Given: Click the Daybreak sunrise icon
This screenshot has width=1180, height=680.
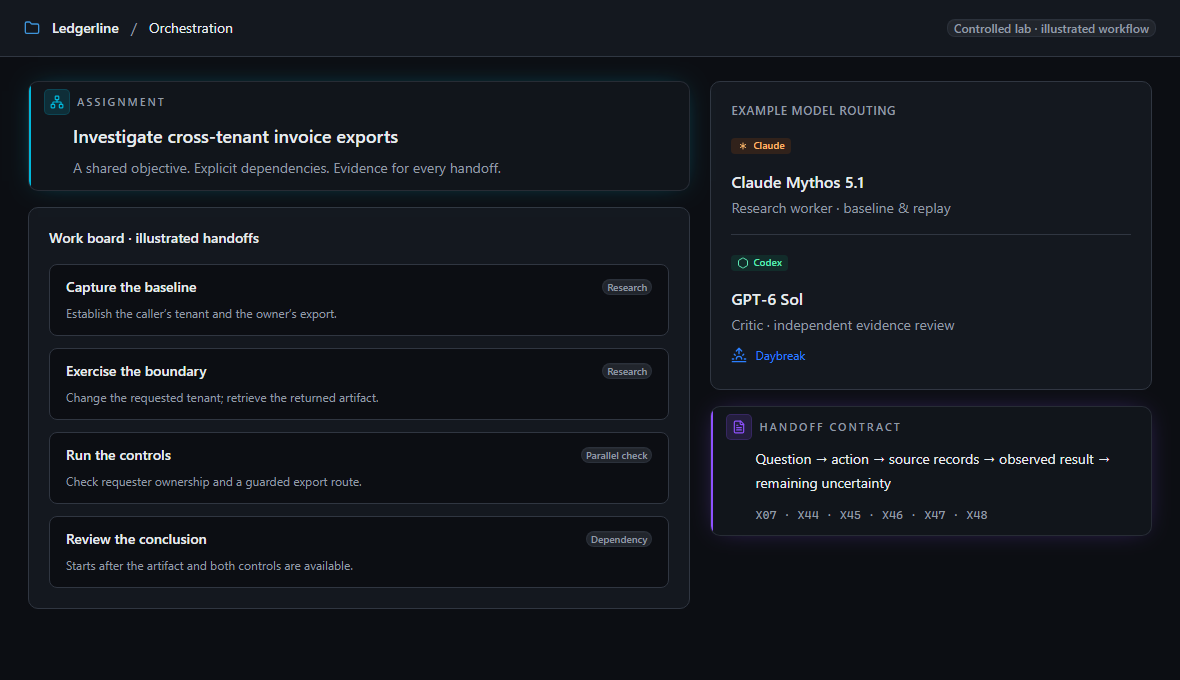Looking at the screenshot, I should pos(739,355).
